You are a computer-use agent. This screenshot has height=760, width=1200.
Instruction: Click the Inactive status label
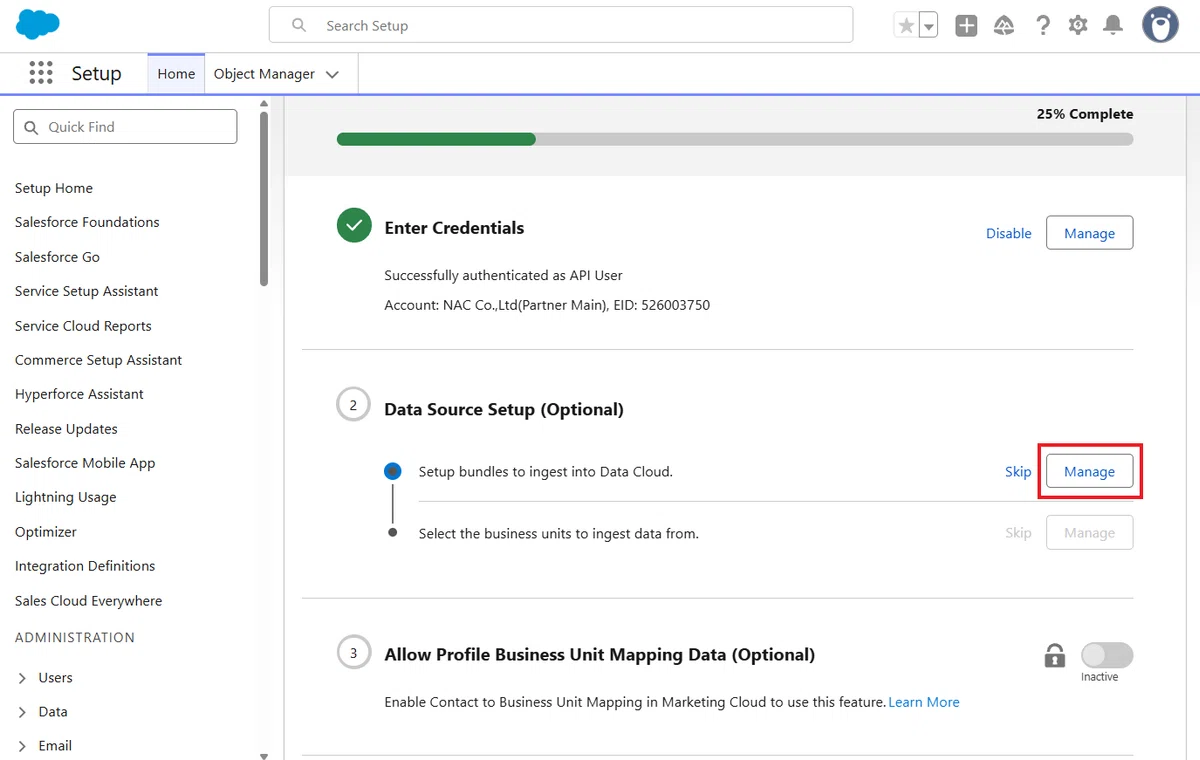pos(1100,677)
